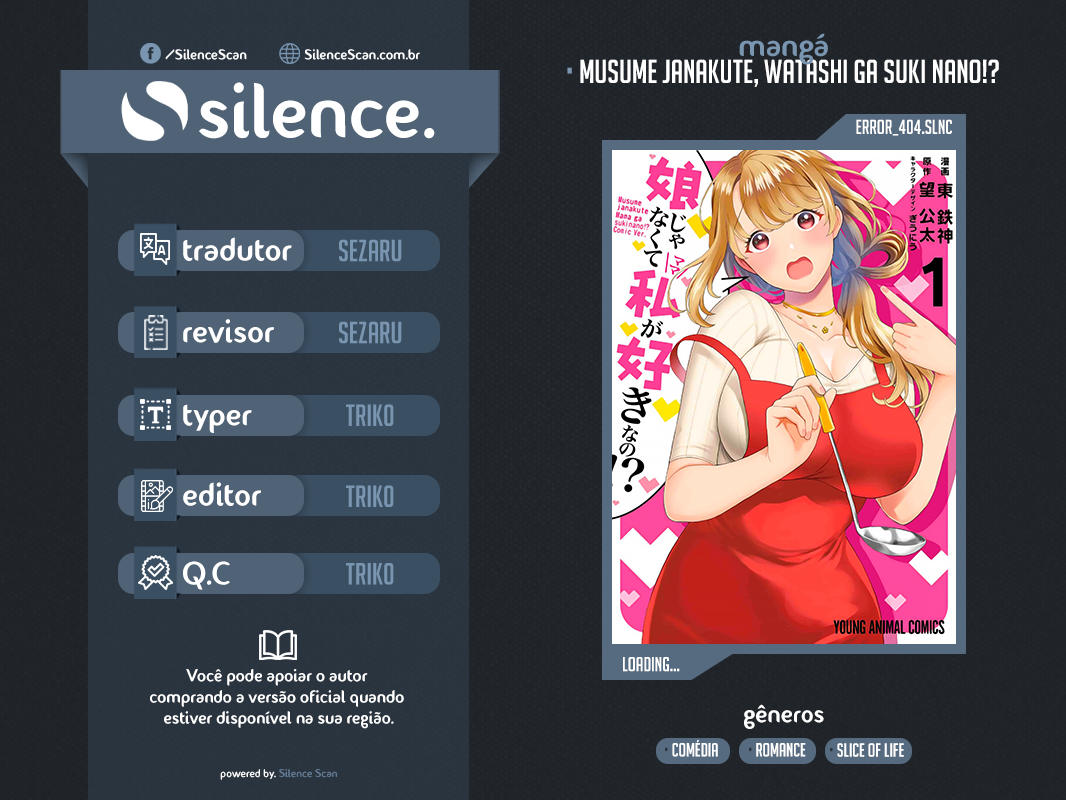Click the translate icon beside tradutor
Viewport: 1066px width, 800px height.
click(x=155, y=250)
